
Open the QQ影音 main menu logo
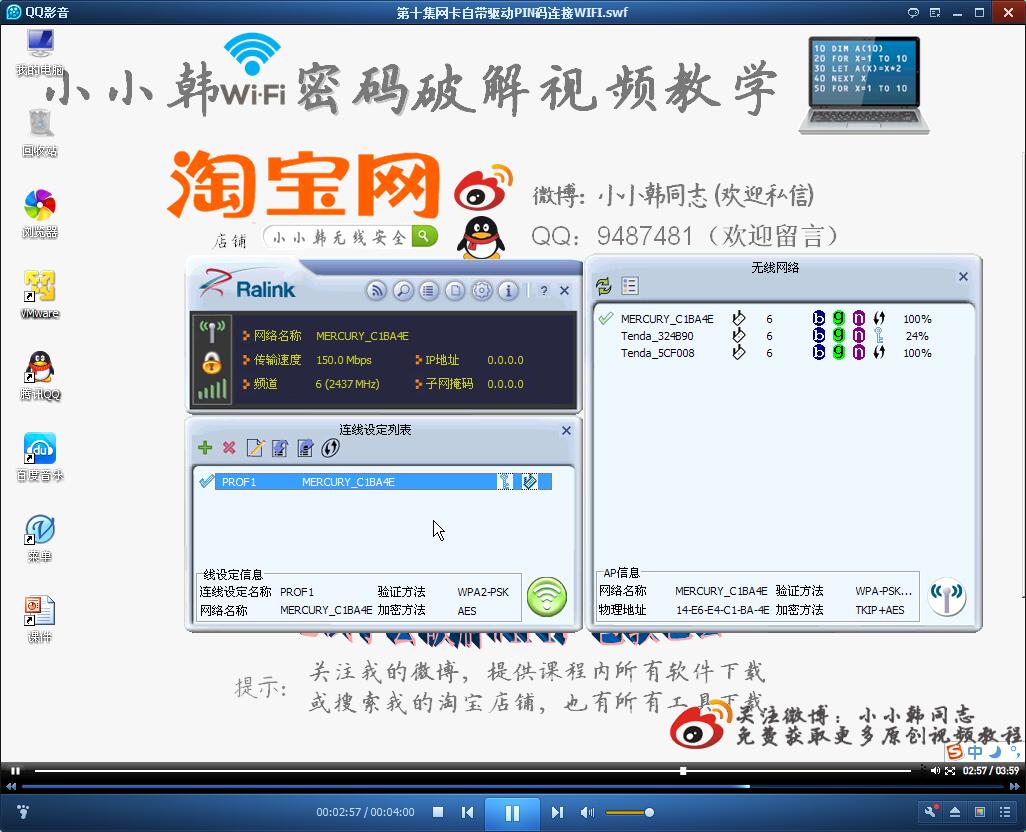click(13, 12)
